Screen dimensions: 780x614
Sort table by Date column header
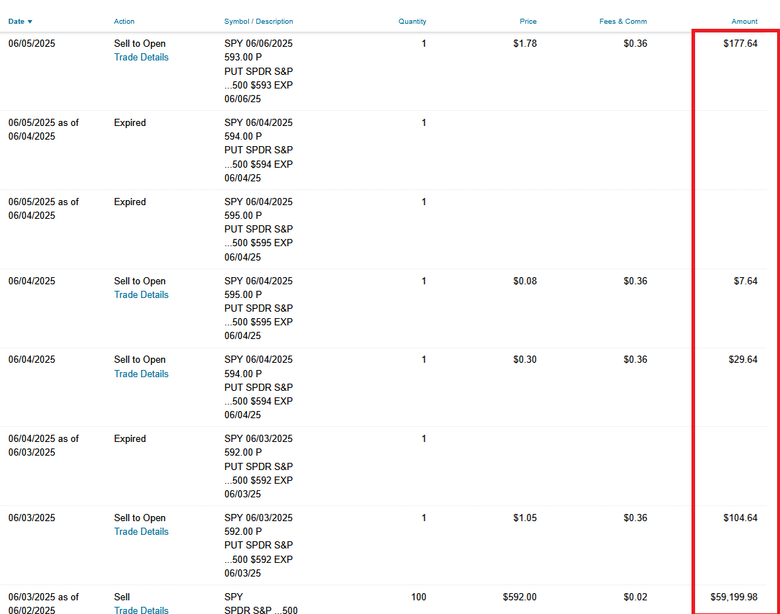point(16,21)
